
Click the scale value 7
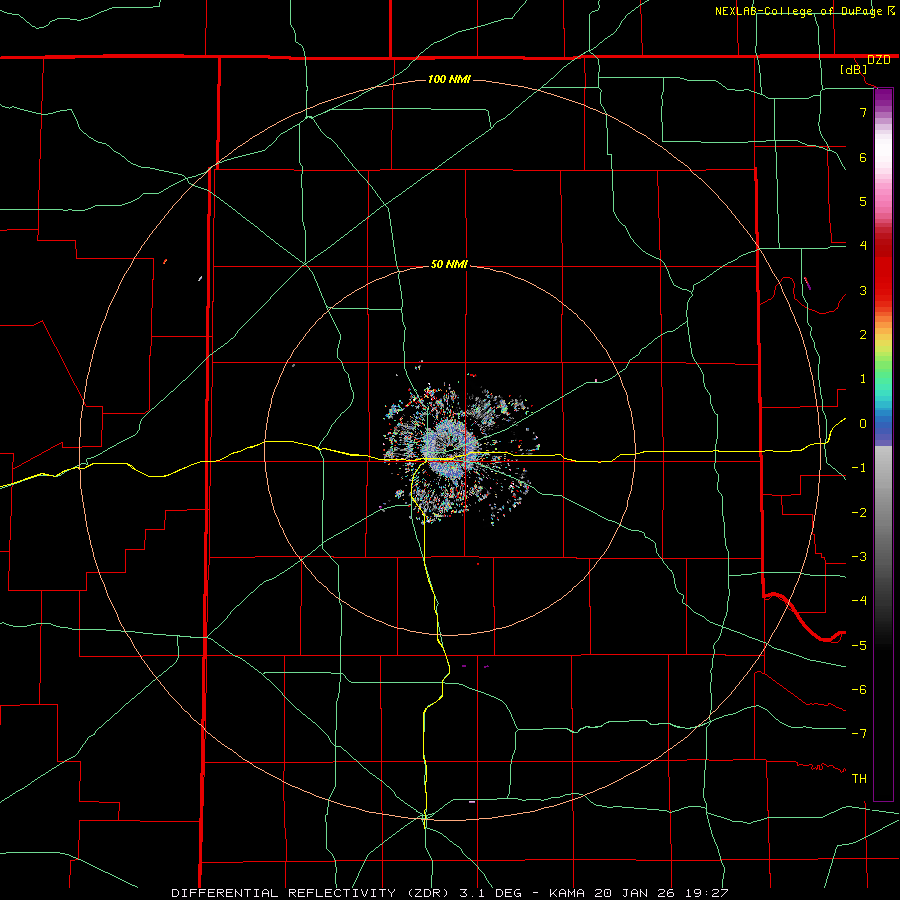(x=863, y=112)
